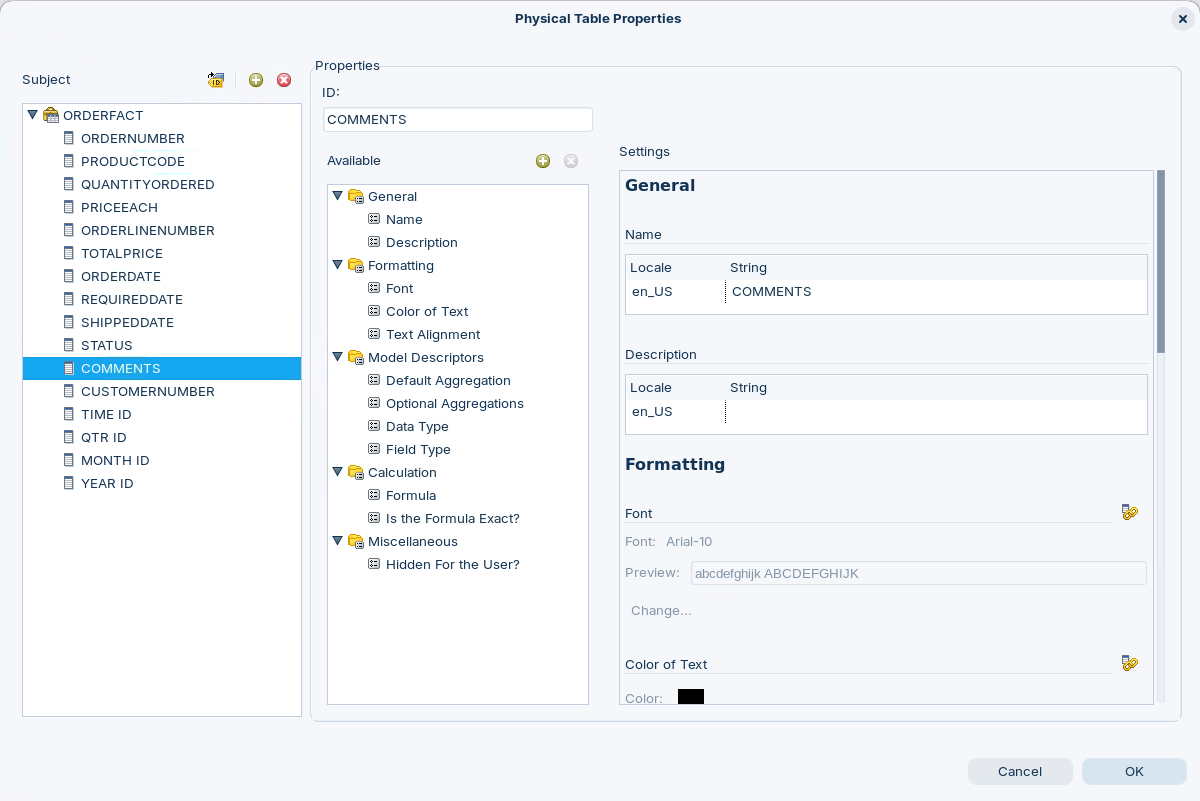The width and height of the screenshot is (1200, 801).
Task: Click the green add property icon beside Available
Action: point(543,161)
